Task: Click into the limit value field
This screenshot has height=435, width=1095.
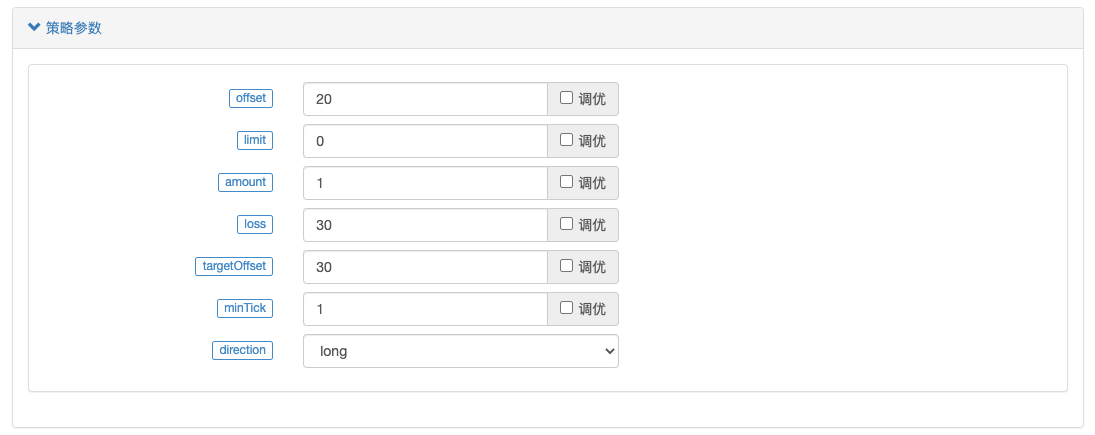Action: tap(425, 141)
